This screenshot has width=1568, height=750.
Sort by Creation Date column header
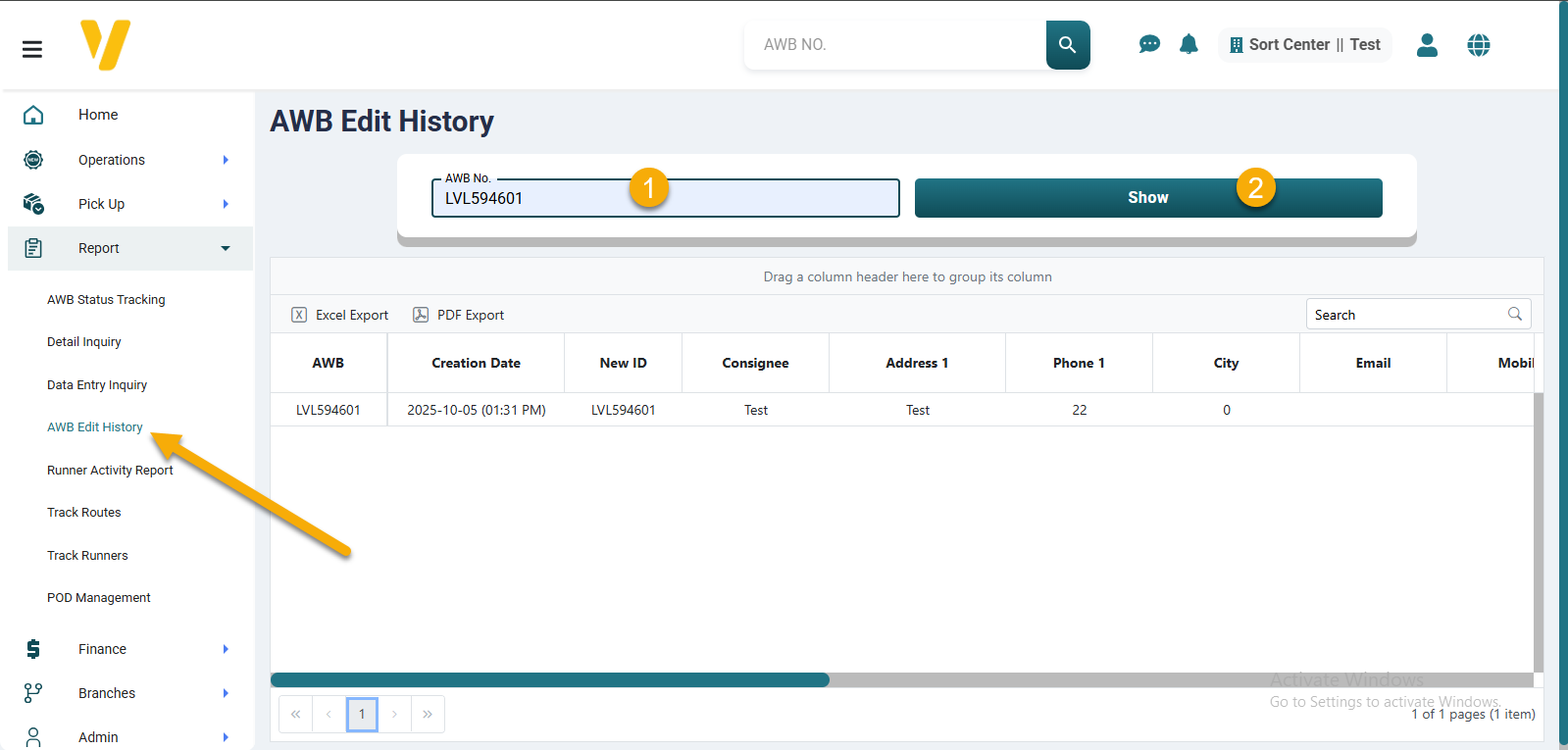(476, 363)
